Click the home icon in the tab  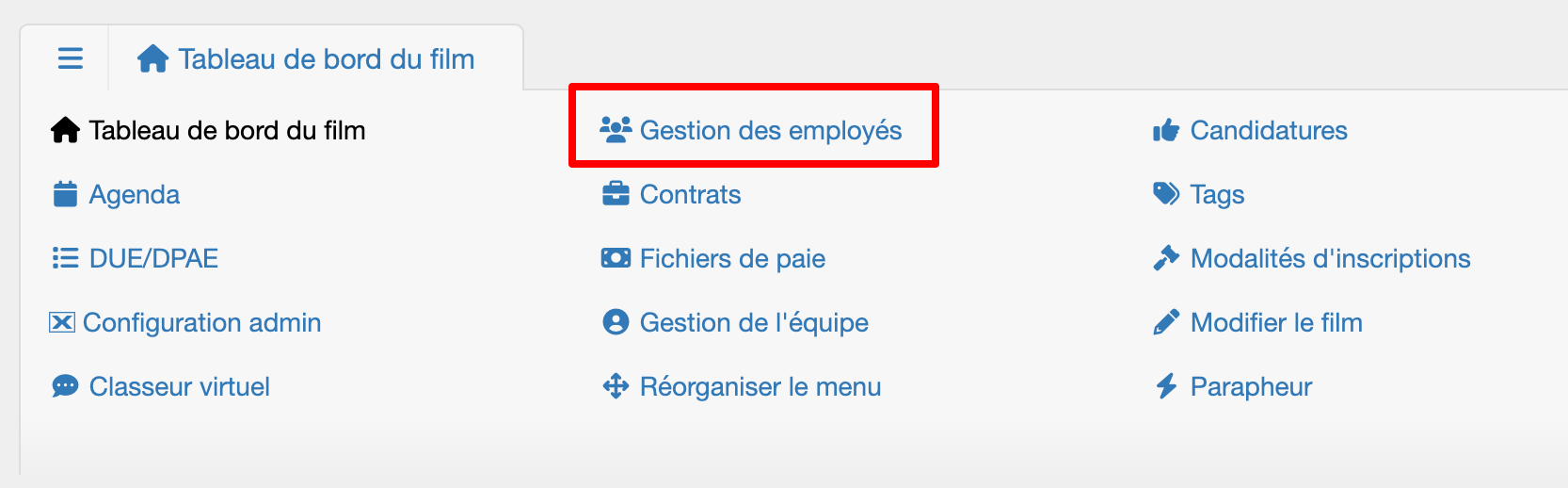click(152, 58)
